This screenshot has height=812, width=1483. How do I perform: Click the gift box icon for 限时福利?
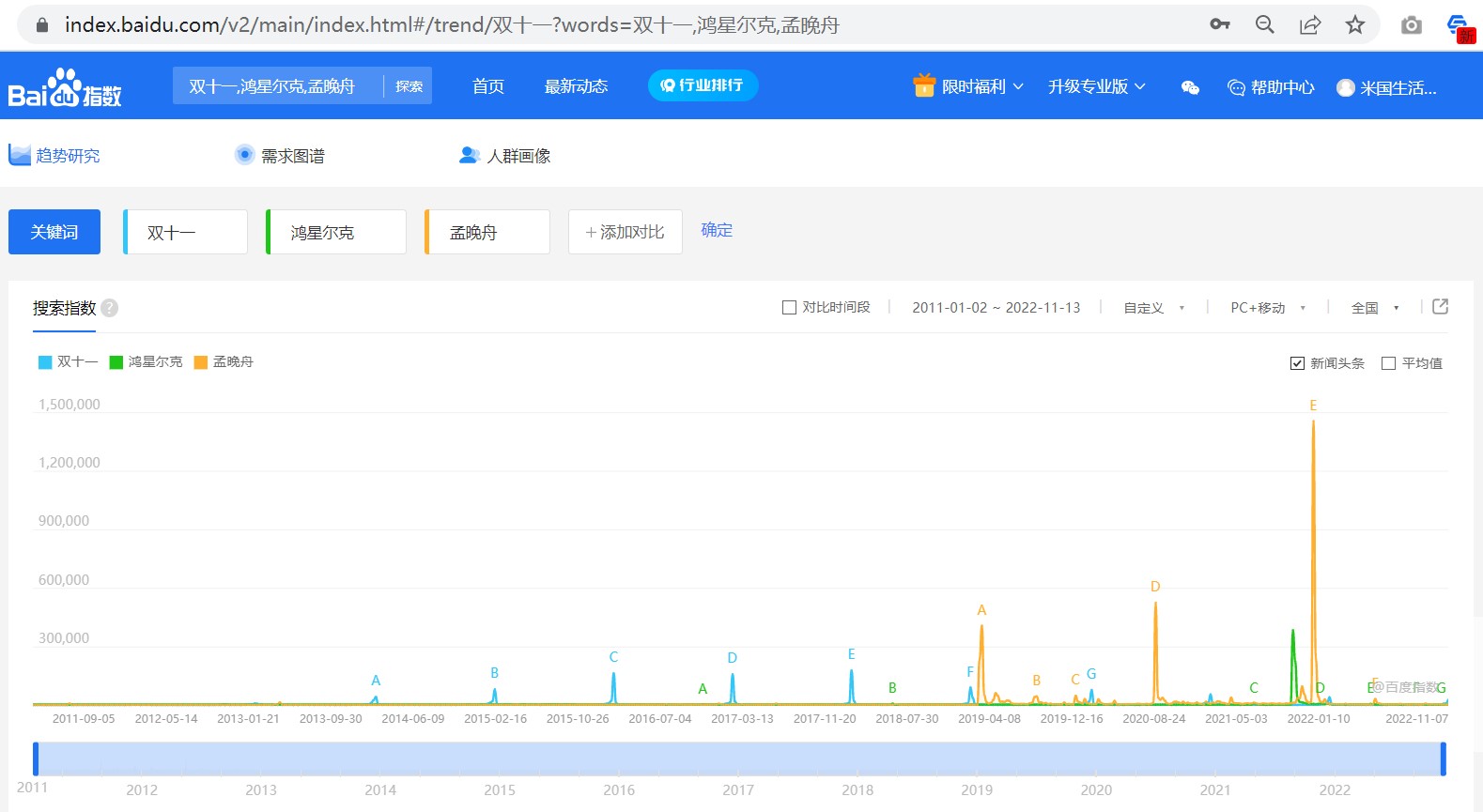point(924,85)
